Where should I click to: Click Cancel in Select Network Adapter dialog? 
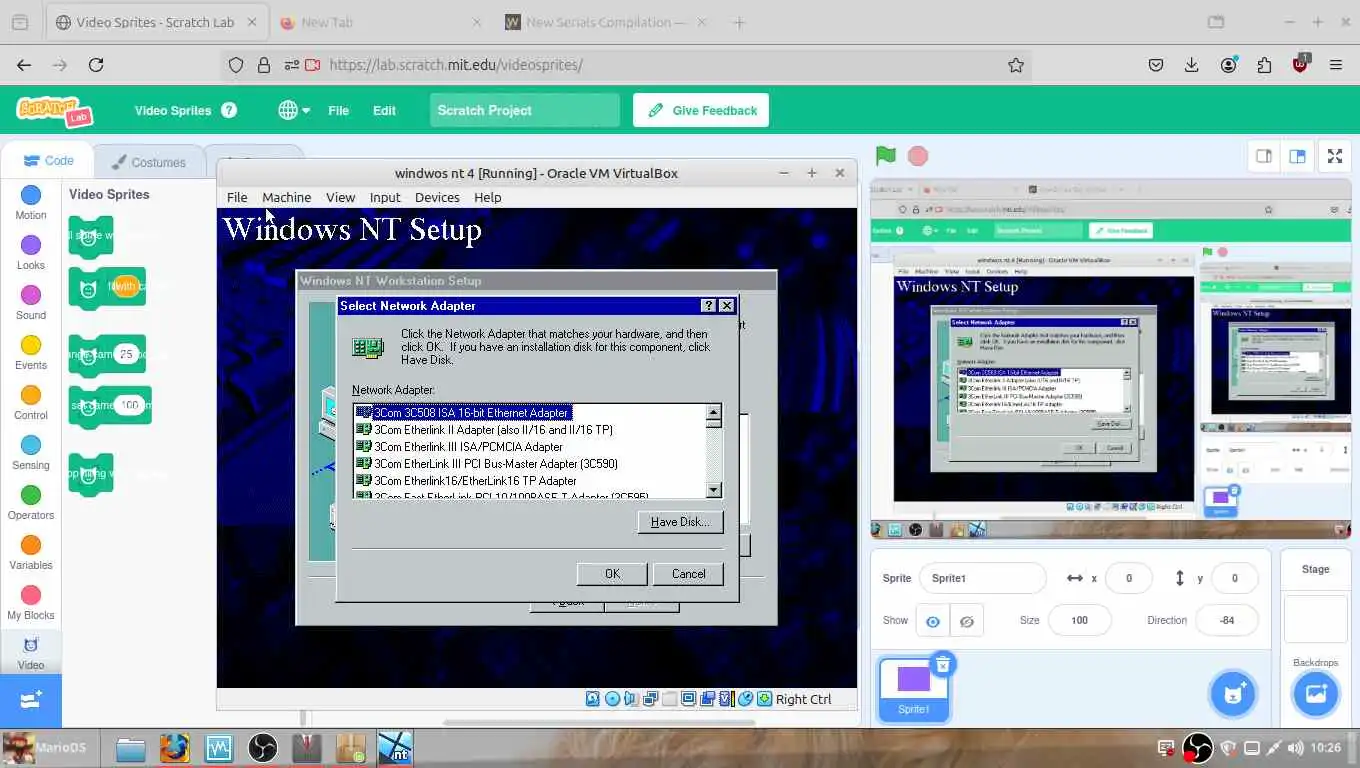pos(688,574)
